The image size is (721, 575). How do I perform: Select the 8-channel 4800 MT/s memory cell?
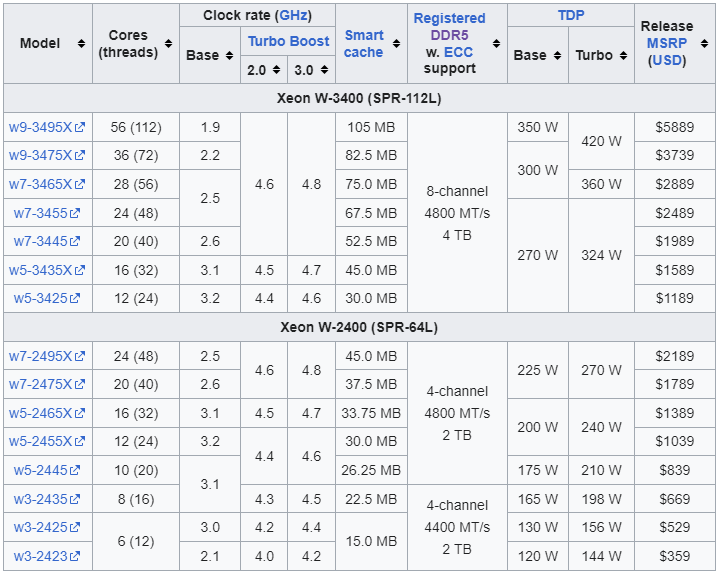tap(457, 213)
